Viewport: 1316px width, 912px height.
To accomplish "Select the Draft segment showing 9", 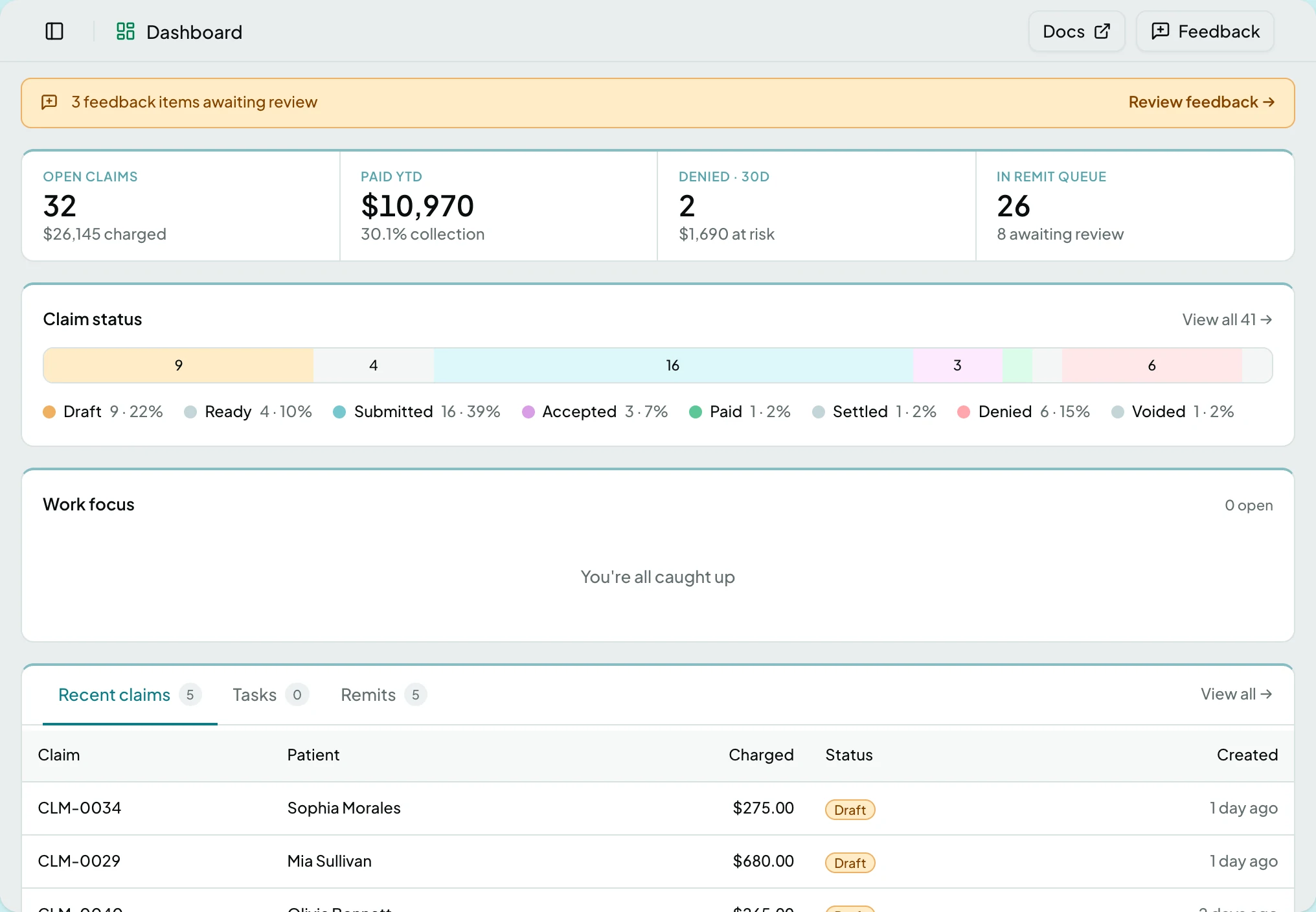I will [179, 365].
